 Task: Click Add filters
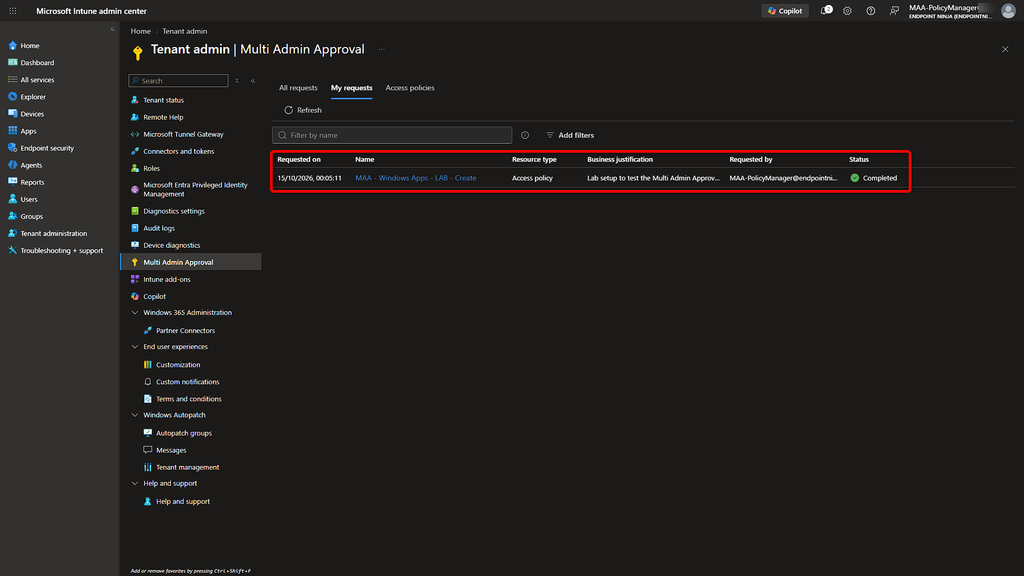[x=570, y=135]
